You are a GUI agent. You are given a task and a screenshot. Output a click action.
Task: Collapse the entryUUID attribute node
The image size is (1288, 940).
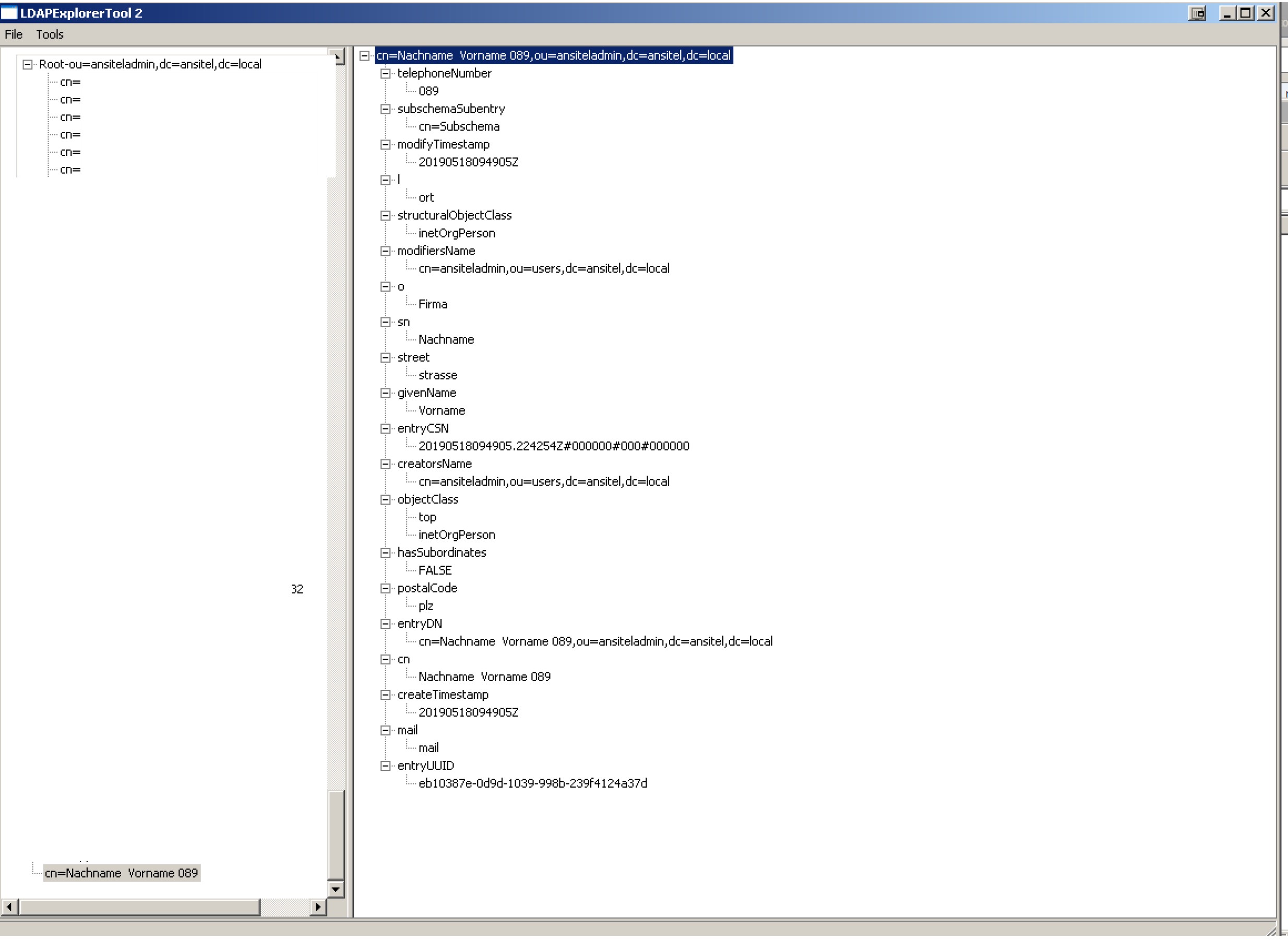[x=385, y=766]
